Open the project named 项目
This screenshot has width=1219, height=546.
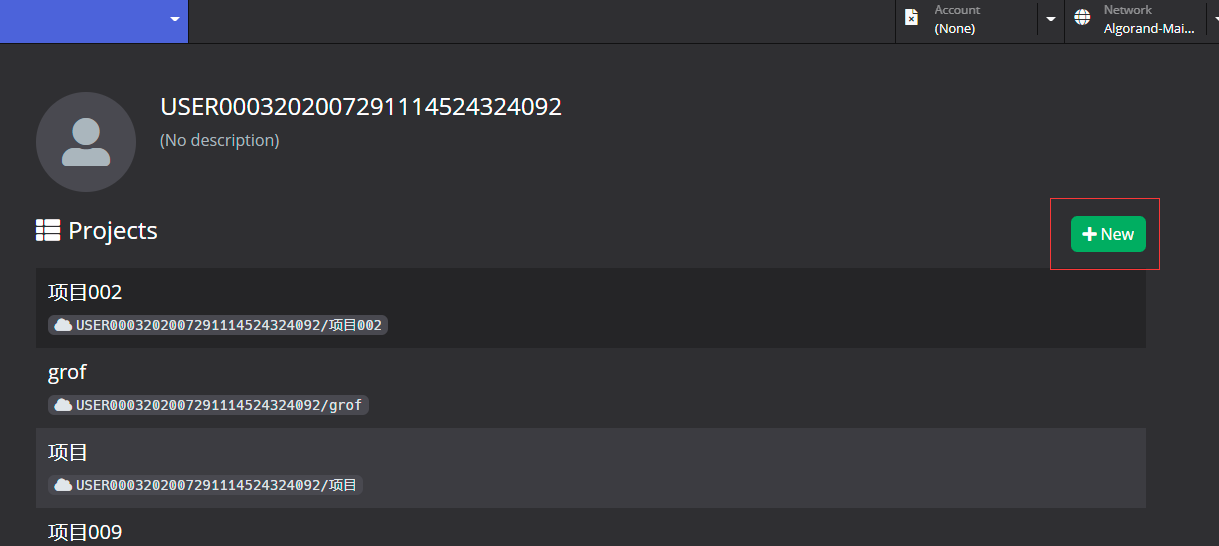pyautogui.click(x=591, y=468)
